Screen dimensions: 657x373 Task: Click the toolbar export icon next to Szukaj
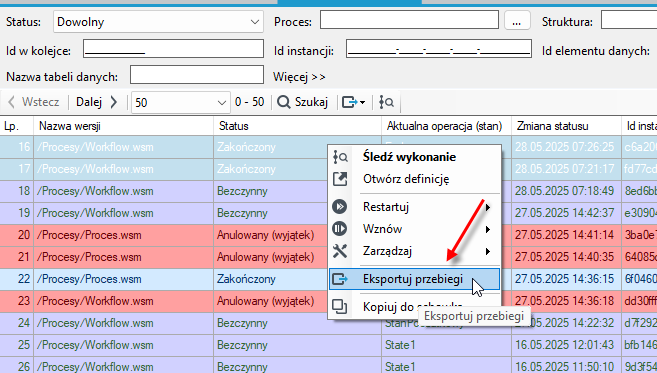(x=350, y=102)
